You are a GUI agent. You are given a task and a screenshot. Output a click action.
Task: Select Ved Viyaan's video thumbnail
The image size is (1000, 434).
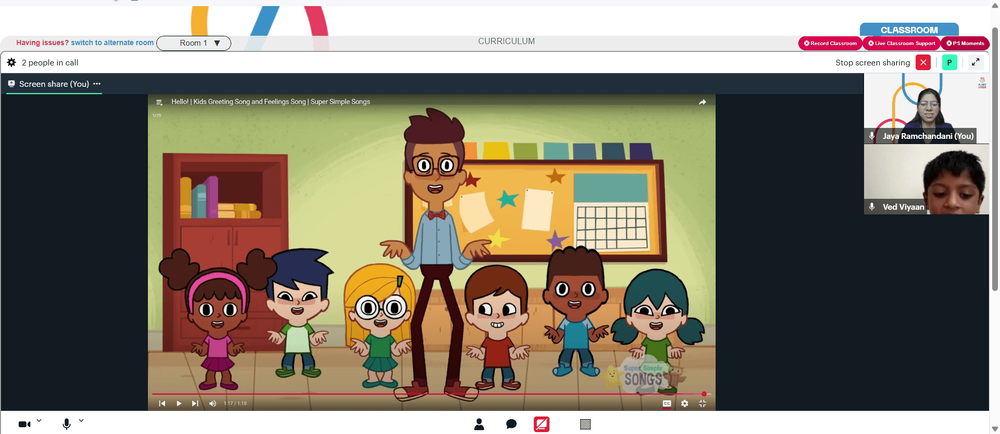tap(926, 179)
